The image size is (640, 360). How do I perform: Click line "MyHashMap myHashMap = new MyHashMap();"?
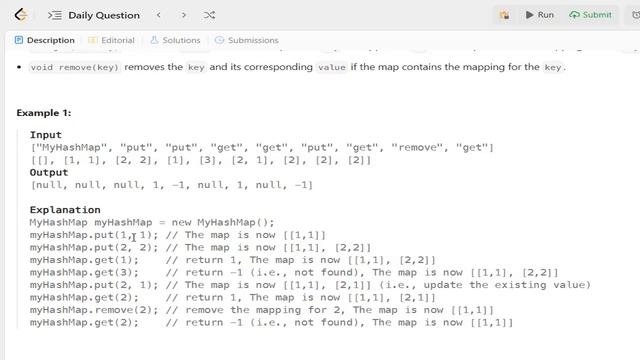(152, 222)
